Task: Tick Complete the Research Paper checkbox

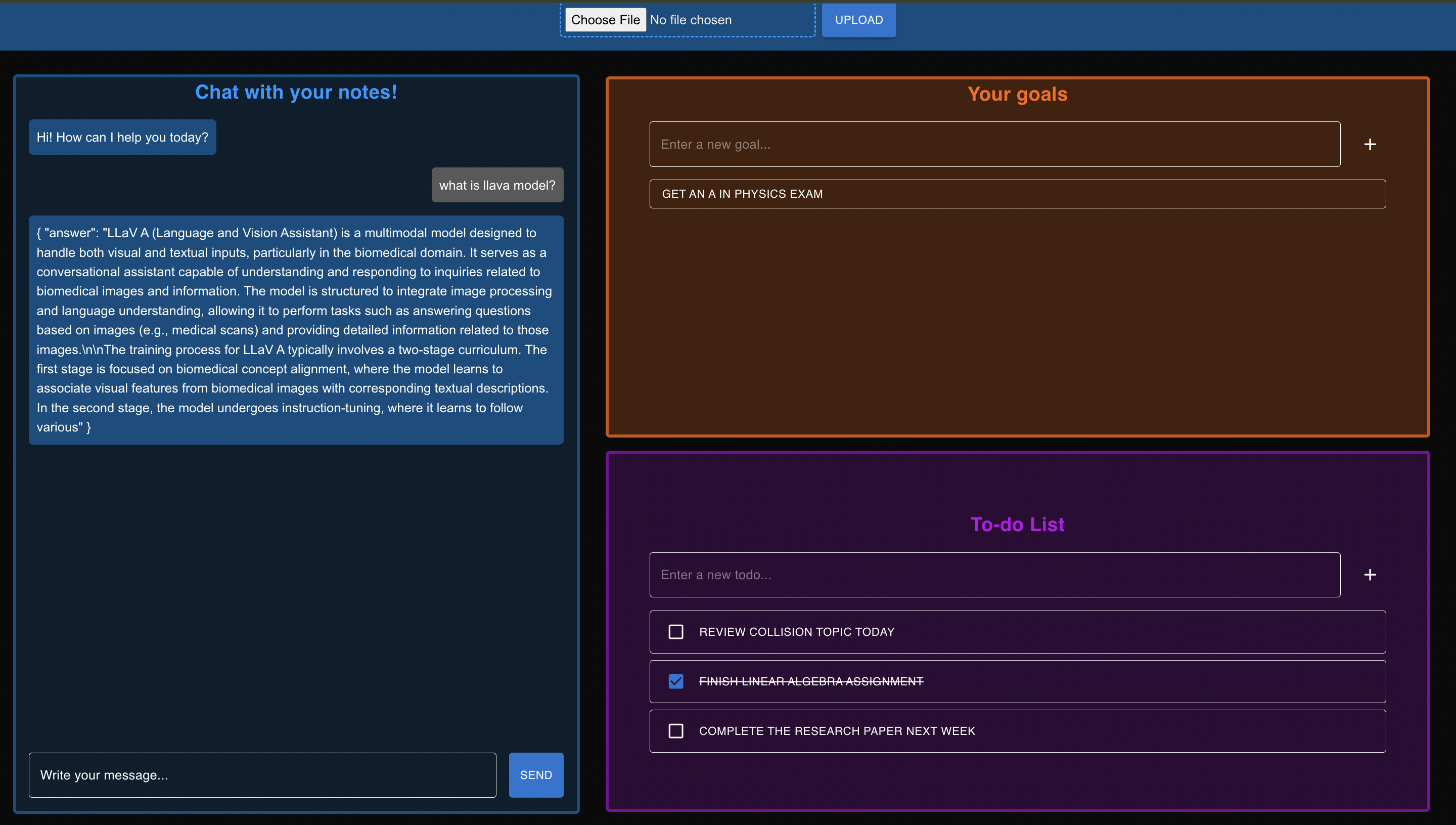Action: click(675, 731)
